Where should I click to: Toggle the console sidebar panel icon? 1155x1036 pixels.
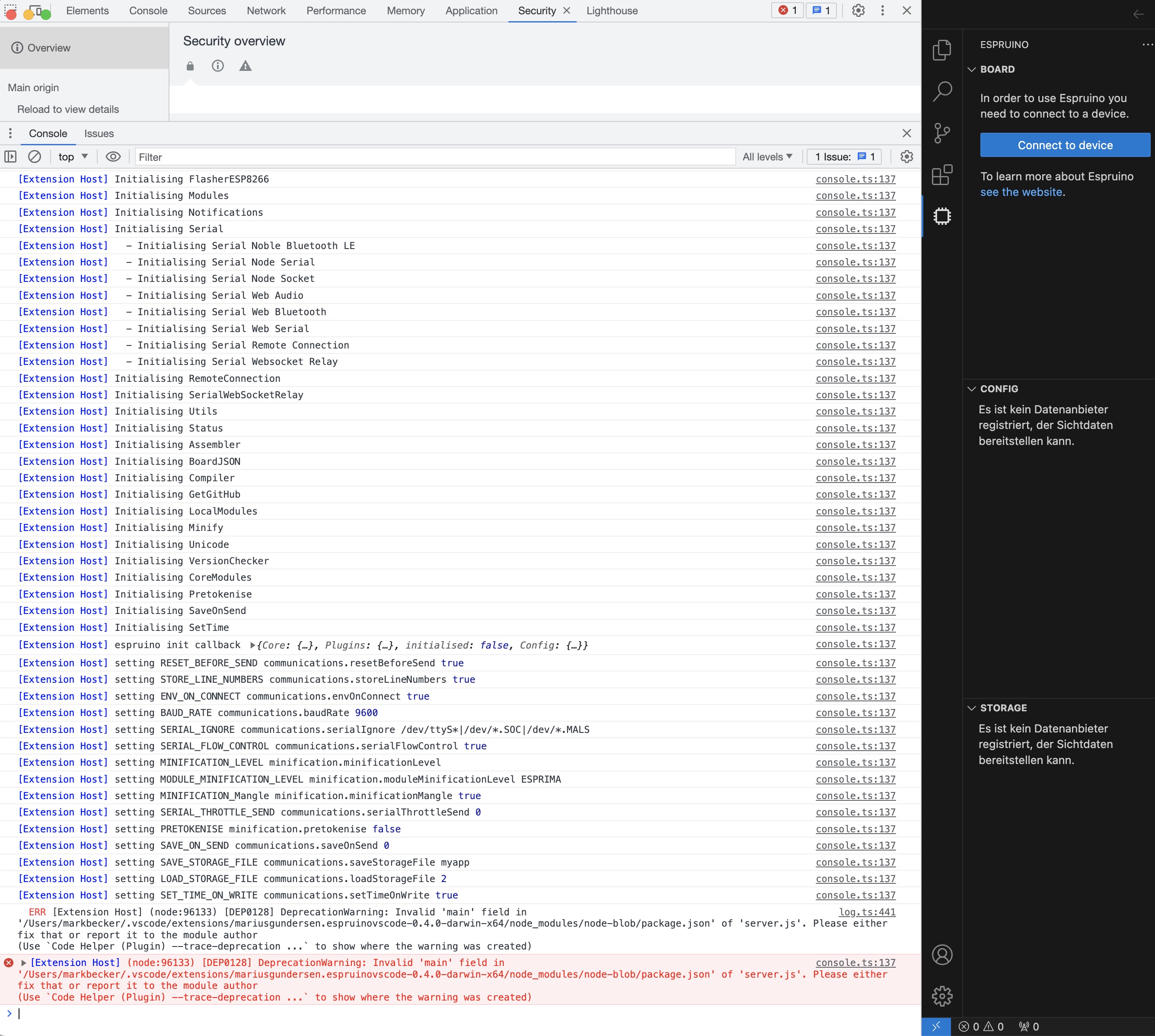[10, 157]
